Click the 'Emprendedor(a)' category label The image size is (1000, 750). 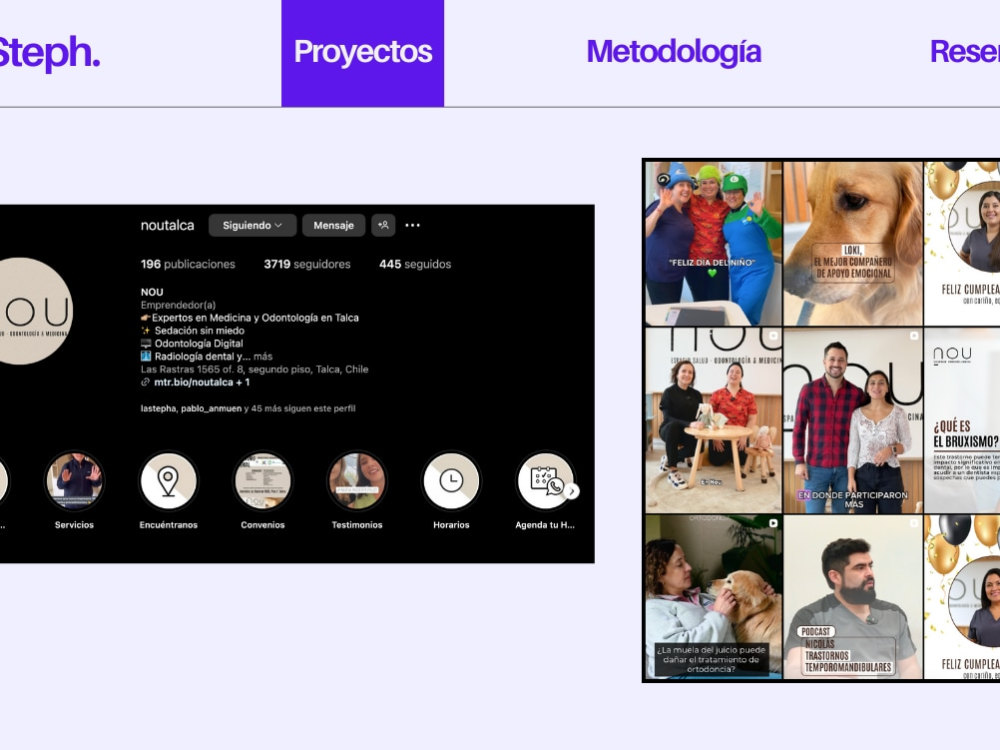178,305
